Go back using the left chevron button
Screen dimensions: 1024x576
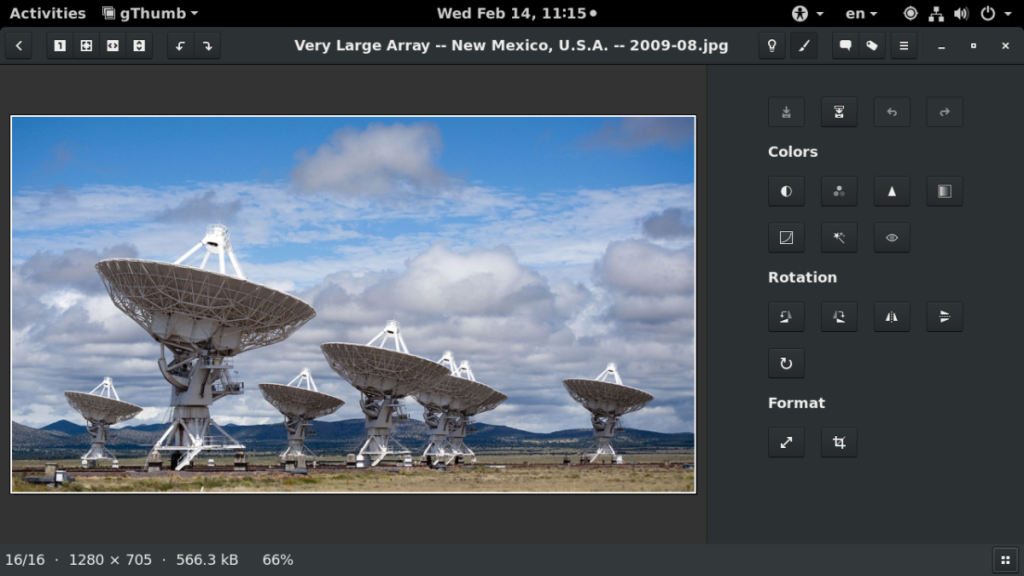(x=19, y=46)
